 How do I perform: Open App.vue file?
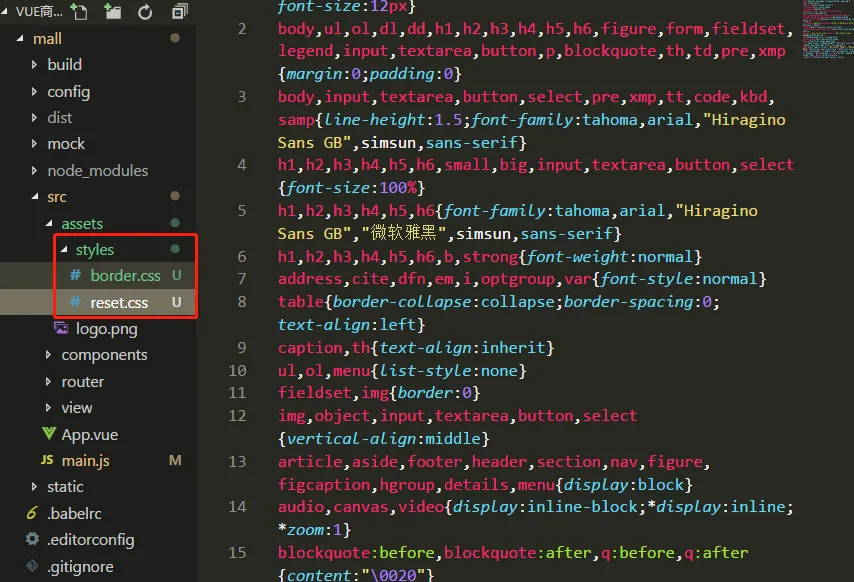point(90,434)
